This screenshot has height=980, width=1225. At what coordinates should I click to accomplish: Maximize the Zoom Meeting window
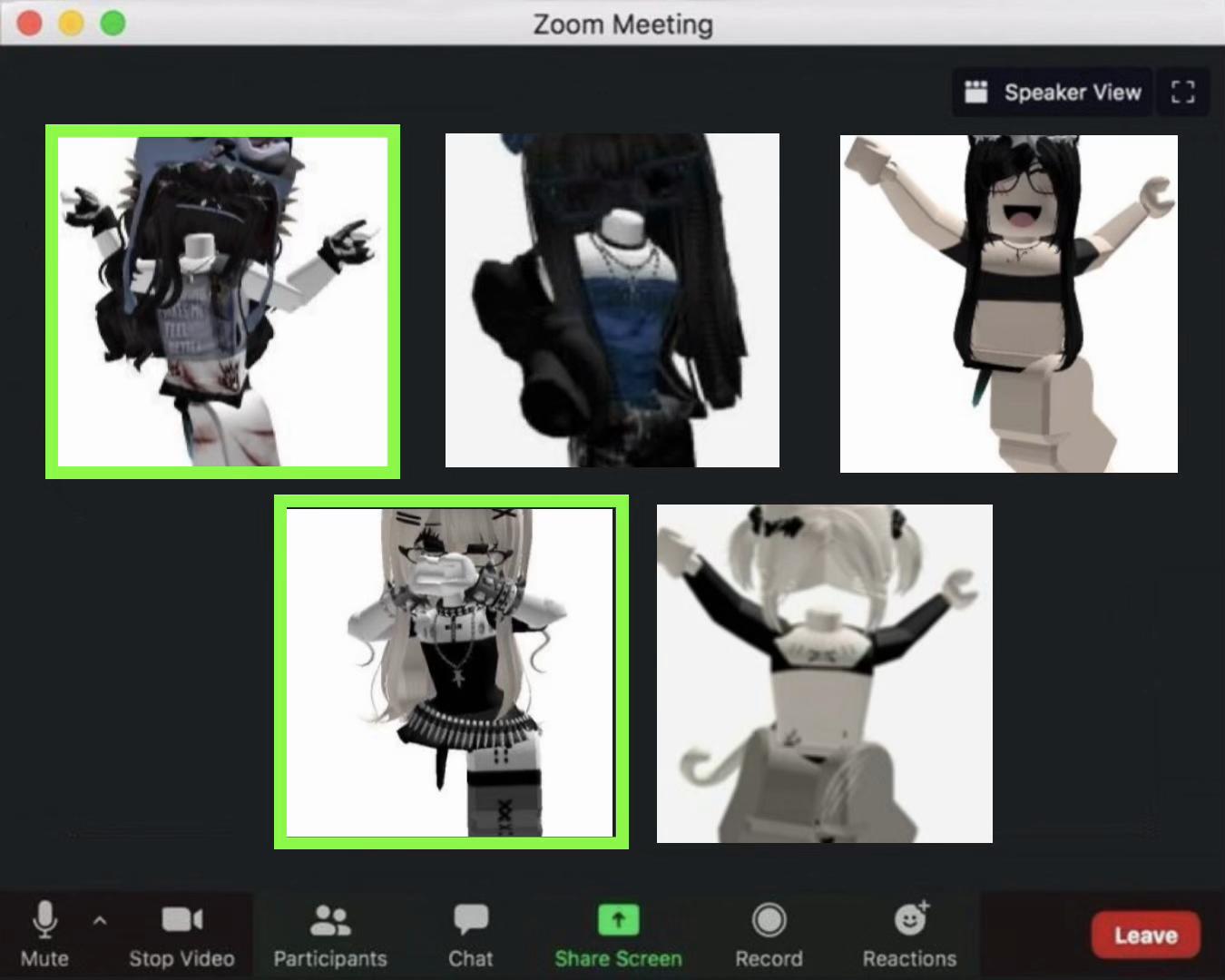coord(113,23)
